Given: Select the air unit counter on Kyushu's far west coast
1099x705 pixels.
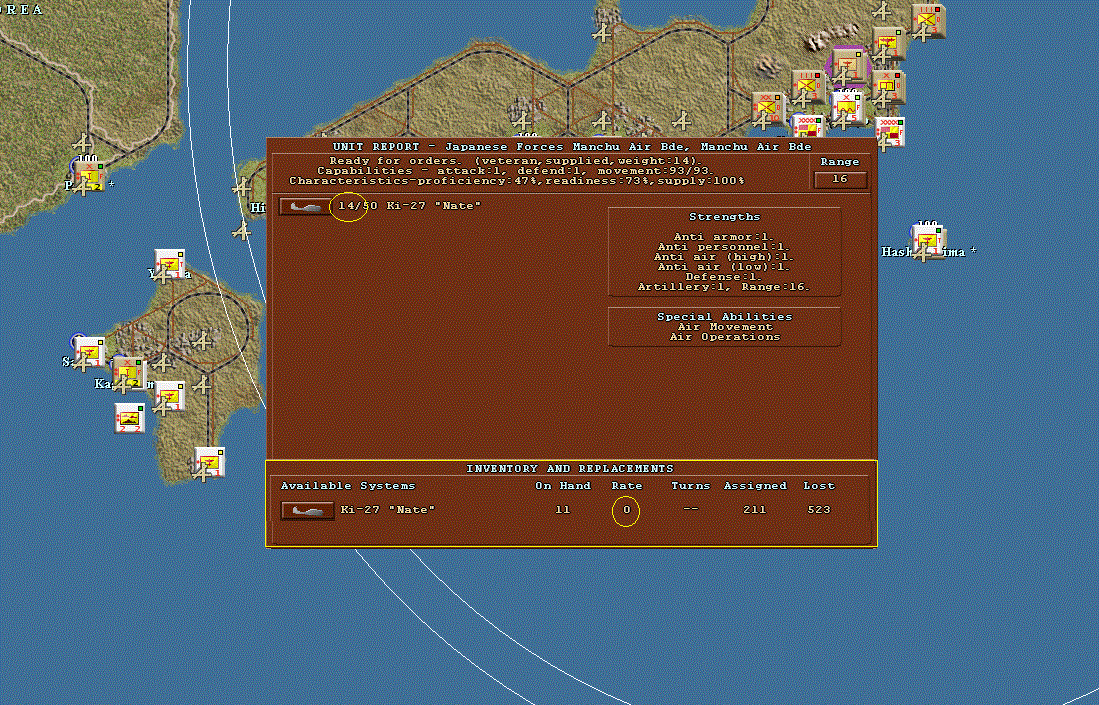Looking at the screenshot, I should pyautogui.click(x=90, y=352).
